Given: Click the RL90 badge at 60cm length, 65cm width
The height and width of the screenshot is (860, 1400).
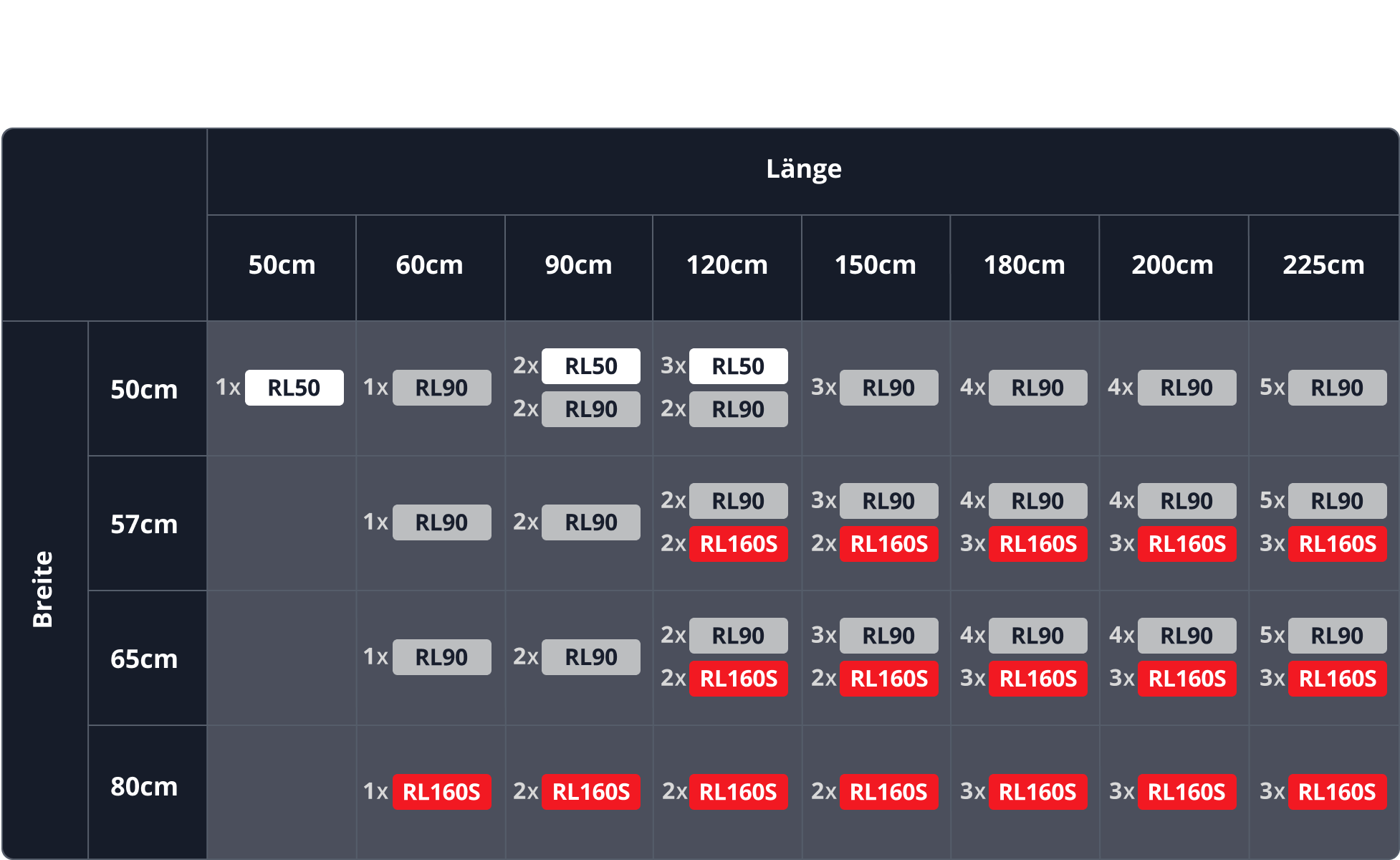Looking at the screenshot, I should pyautogui.click(x=441, y=657).
